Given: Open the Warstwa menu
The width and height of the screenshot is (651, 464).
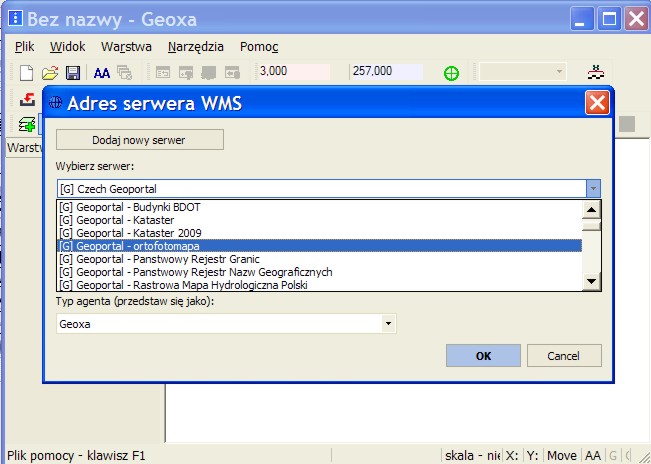Looking at the screenshot, I should [x=126, y=46].
